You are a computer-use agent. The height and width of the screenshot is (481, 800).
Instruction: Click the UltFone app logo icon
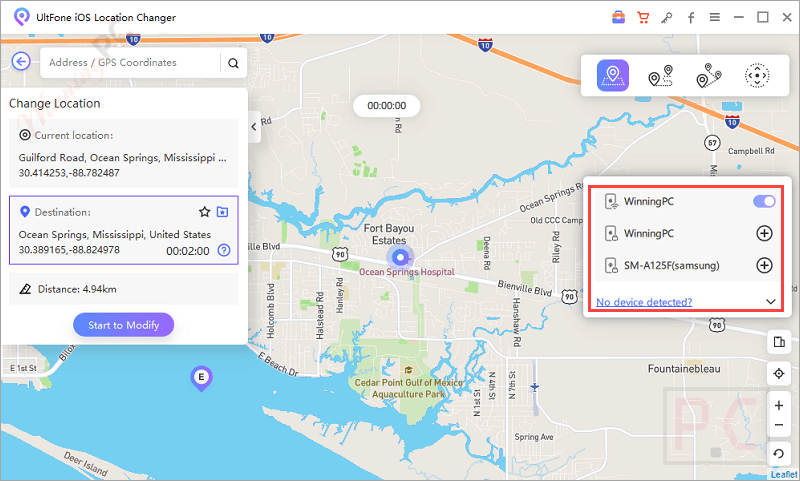[21, 17]
